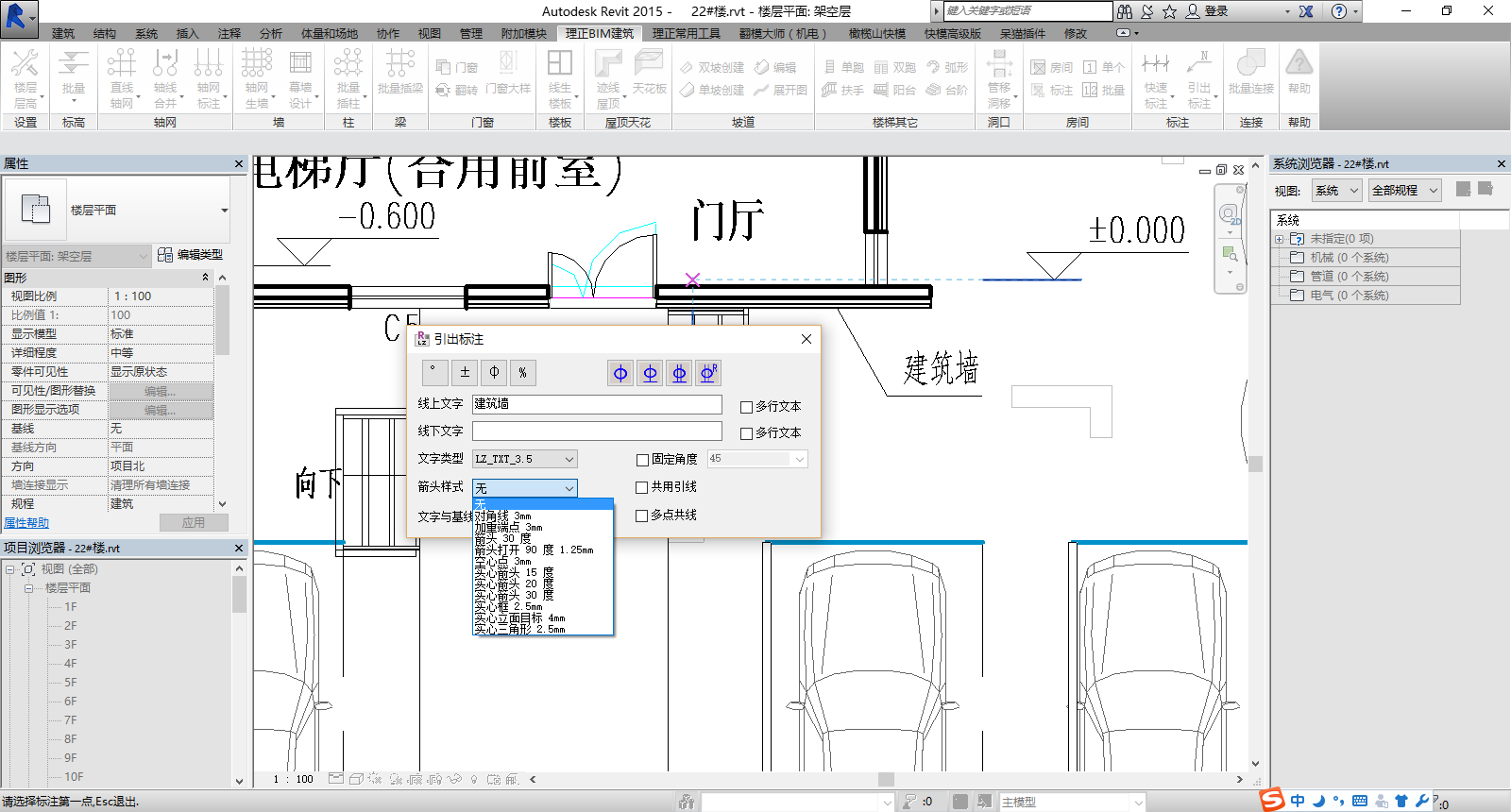This screenshot has width=1511, height=812.
Task: Open the 迹线屋顶 footprint roof tool
Action: click(608, 78)
